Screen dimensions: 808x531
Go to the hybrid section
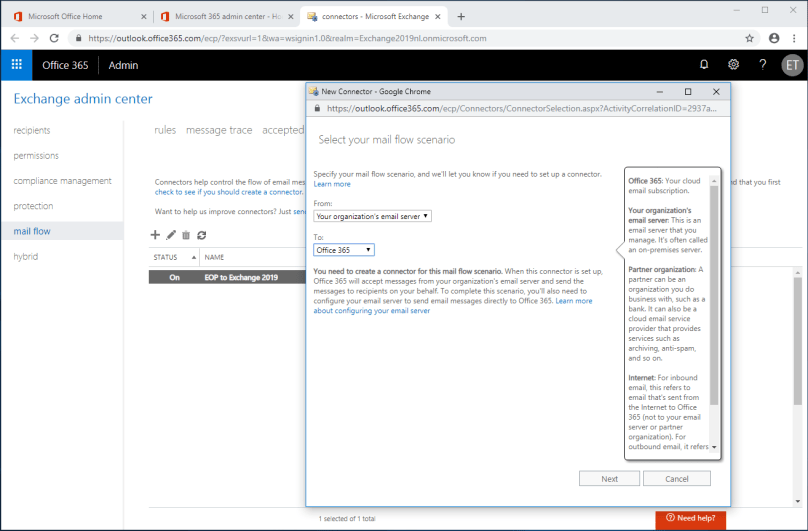tap(26, 256)
